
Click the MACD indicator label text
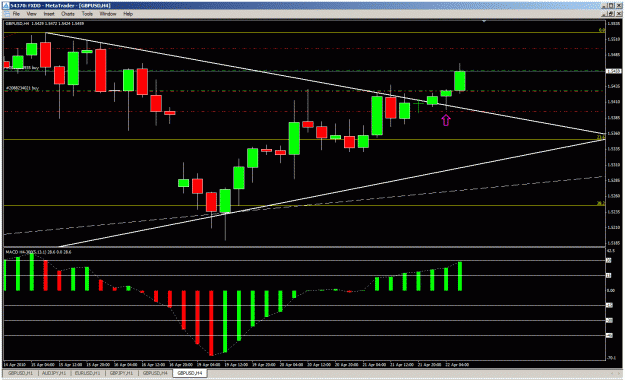coord(38,252)
